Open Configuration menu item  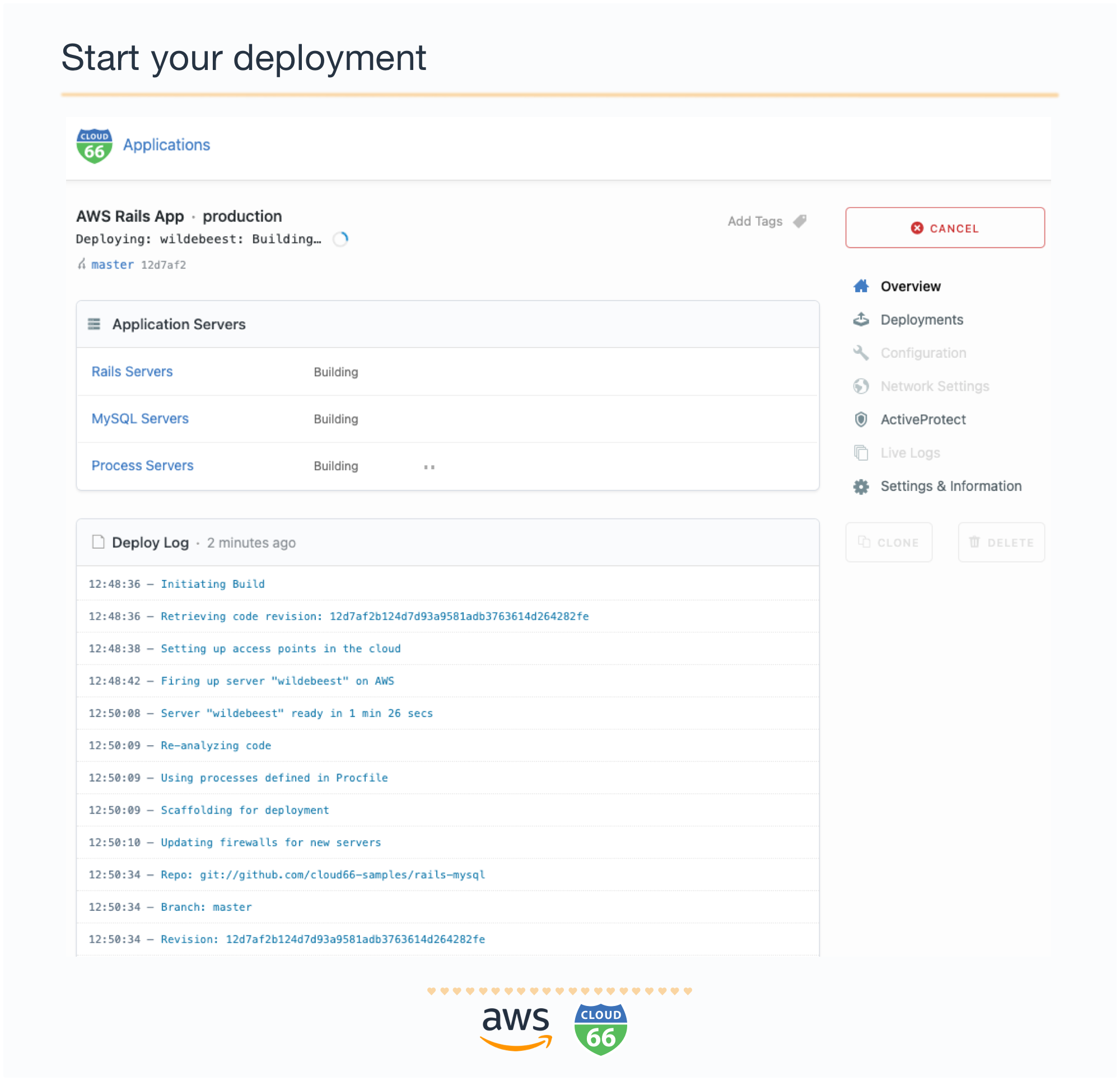coord(923,353)
